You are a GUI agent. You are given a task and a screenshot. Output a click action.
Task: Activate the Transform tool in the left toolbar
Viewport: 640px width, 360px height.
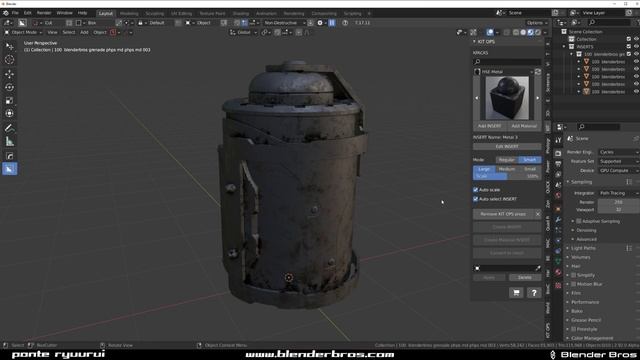9,113
